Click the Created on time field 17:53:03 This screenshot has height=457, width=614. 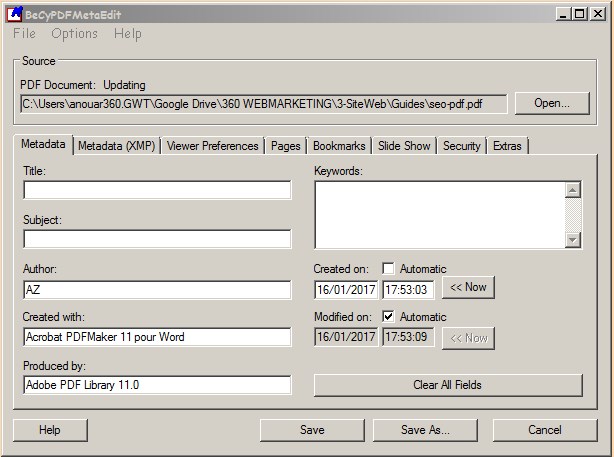pos(408,290)
